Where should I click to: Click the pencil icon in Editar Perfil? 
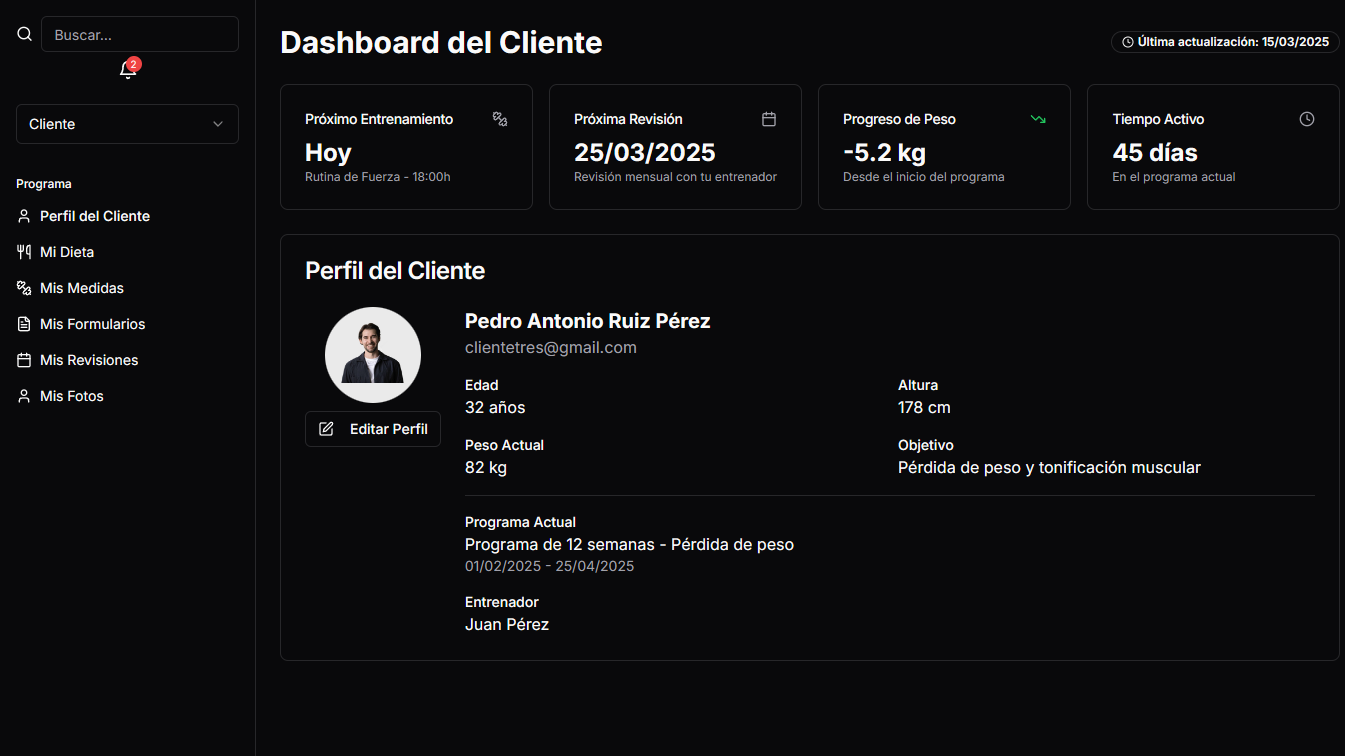tap(326, 429)
